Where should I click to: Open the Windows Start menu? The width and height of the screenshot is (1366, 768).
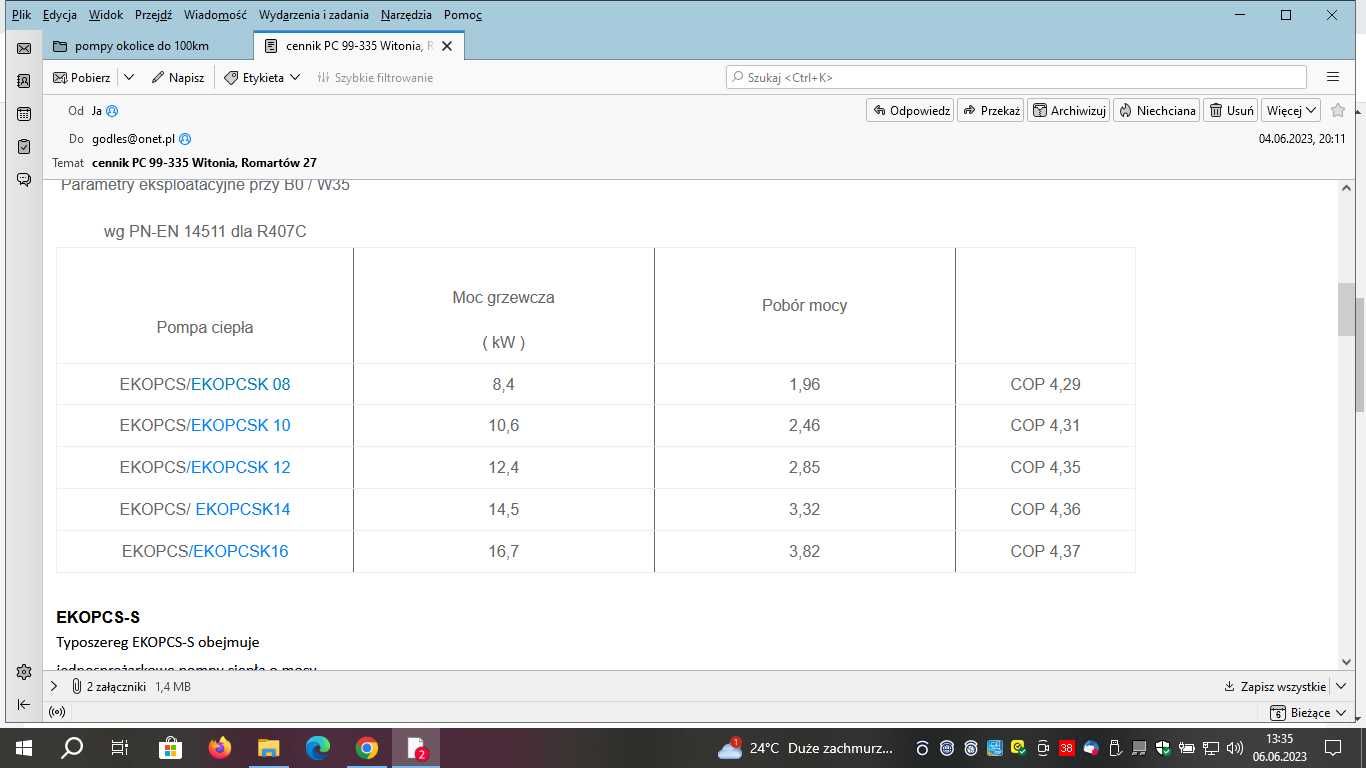click(24, 748)
